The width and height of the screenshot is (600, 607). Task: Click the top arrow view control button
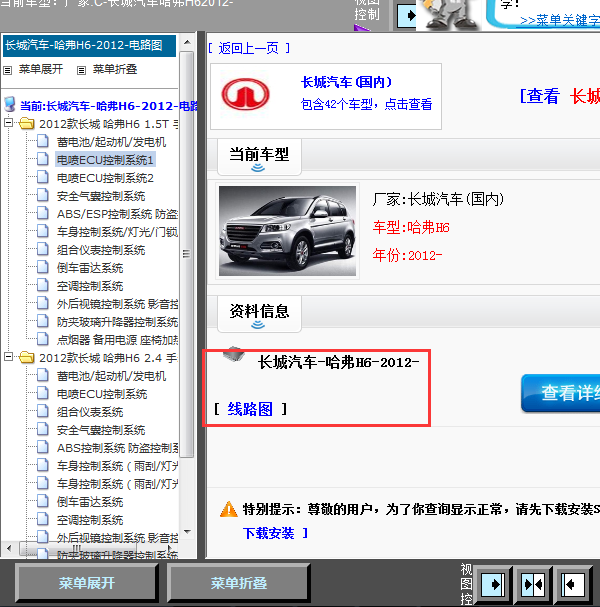[407, 15]
